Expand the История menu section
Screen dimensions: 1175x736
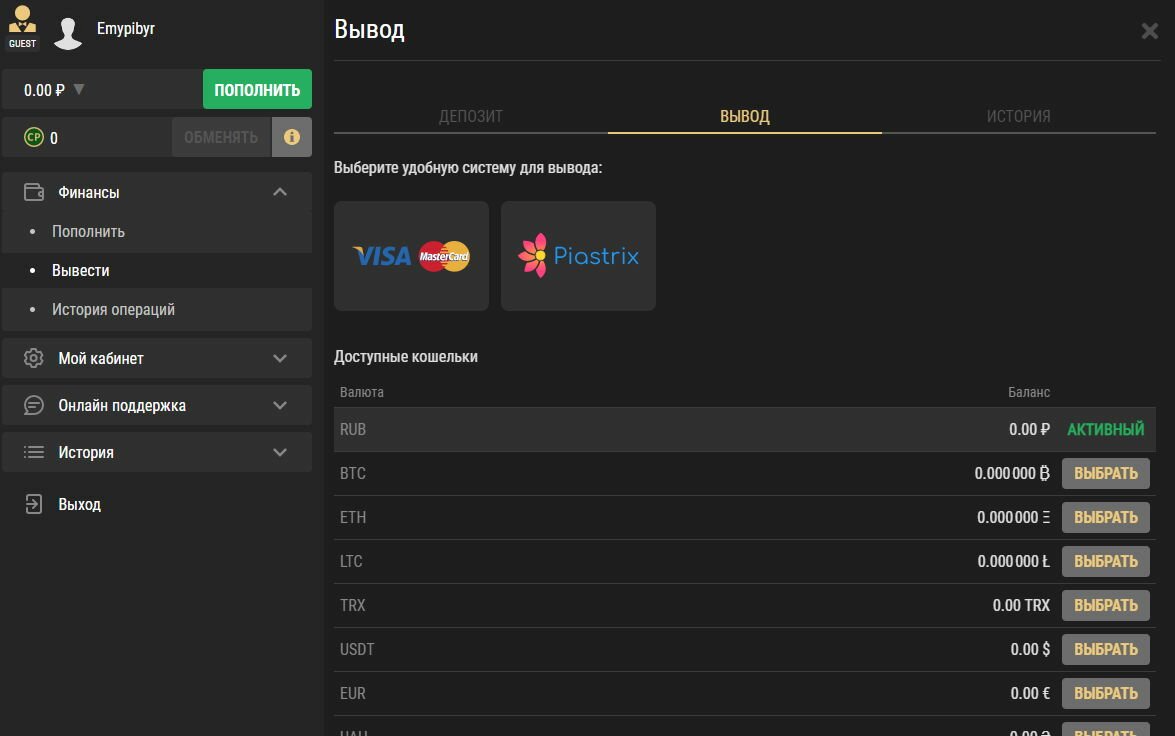281,452
